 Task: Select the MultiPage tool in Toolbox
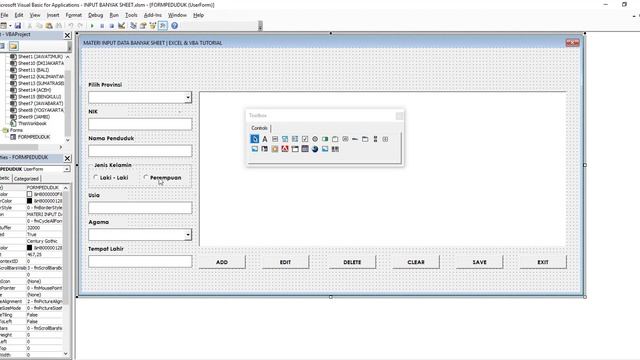(x=365, y=139)
